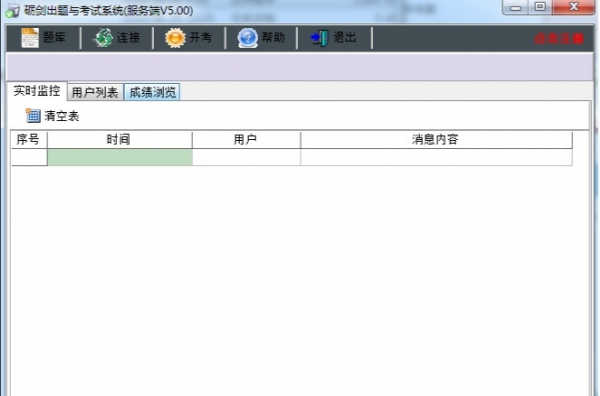Switch to the 用户列表 tab
Image resolution: width=600 pixels, height=396 pixels.
95,92
